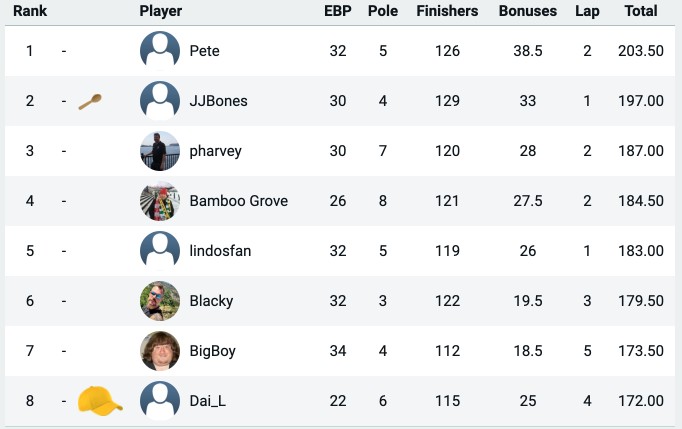The width and height of the screenshot is (682, 429).
Task: Sort by the Player column header
Action: [x=160, y=11]
